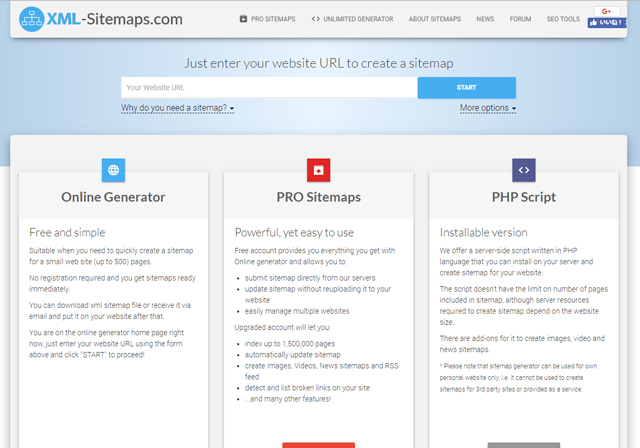The image size is (640, 448).
Task: Click the easily manage multiple websites bullet
Action: click(297, 311)
